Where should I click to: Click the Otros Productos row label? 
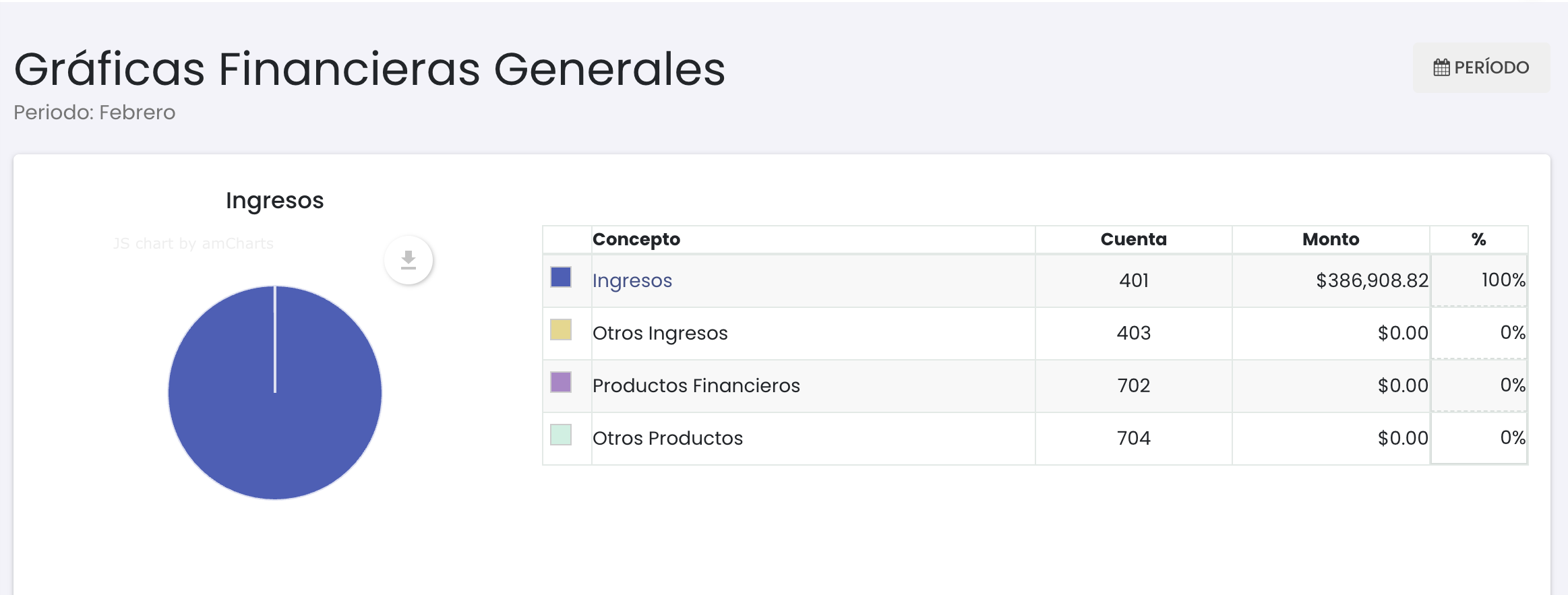click(667, 438)
